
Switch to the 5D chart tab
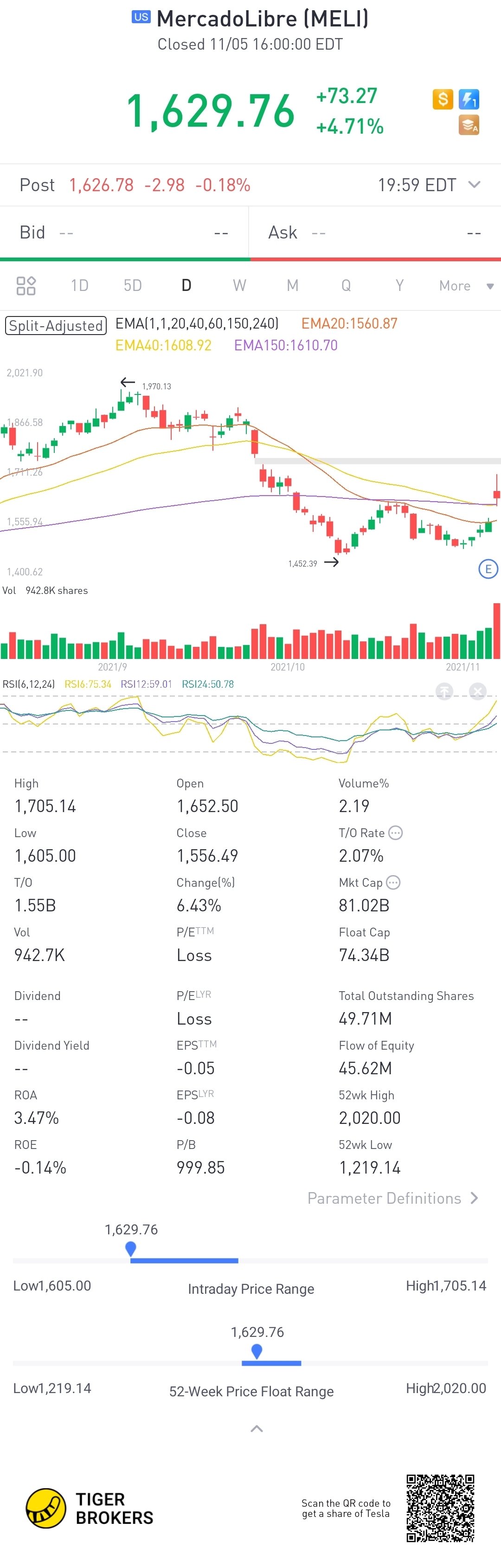coord(133,285)
